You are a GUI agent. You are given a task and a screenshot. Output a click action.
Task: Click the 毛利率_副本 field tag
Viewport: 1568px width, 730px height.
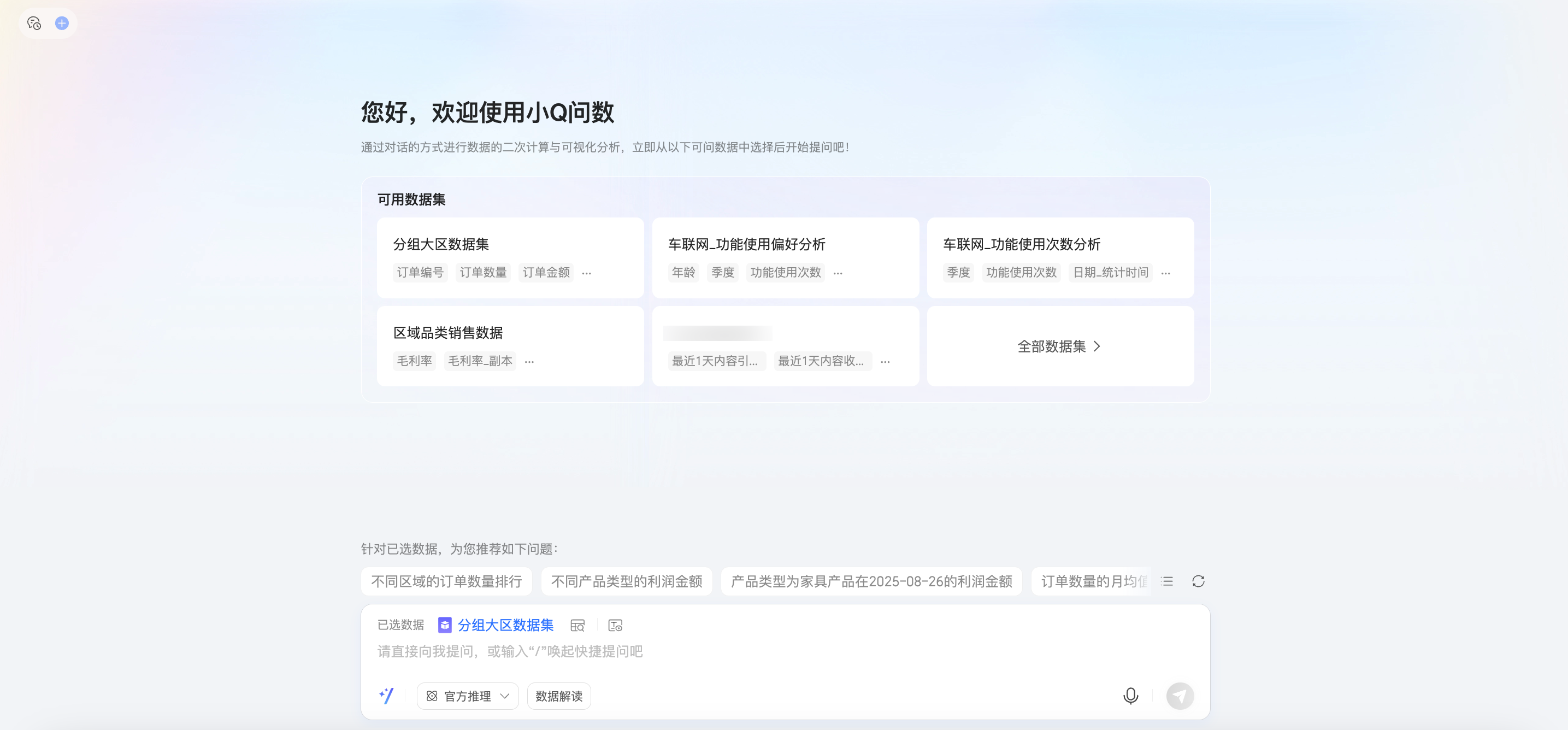coord(480,361)
